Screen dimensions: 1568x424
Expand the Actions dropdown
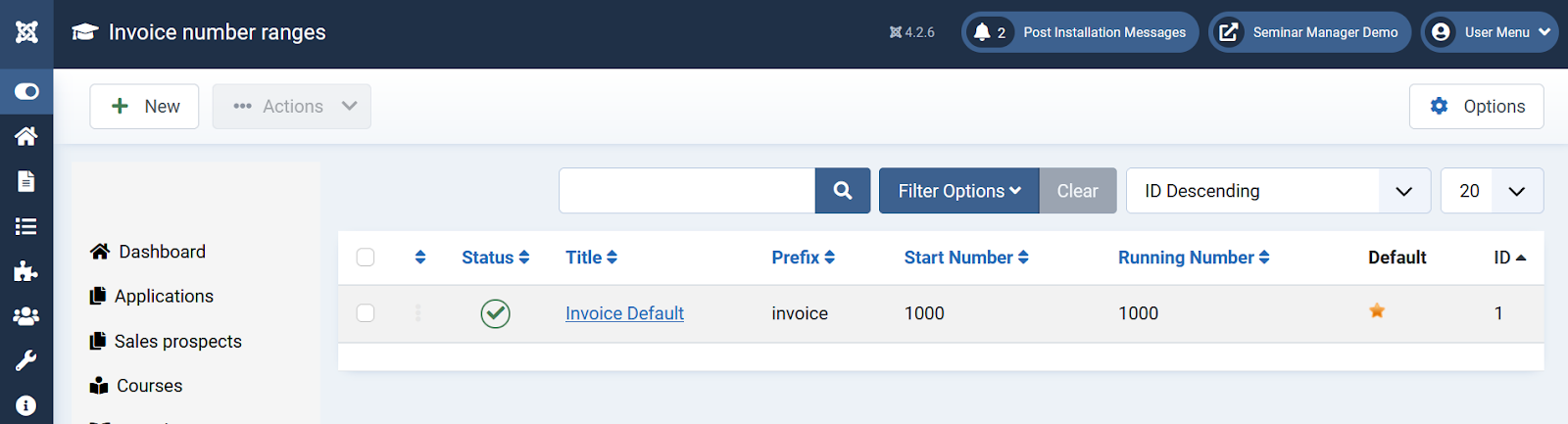click(292, 107)
